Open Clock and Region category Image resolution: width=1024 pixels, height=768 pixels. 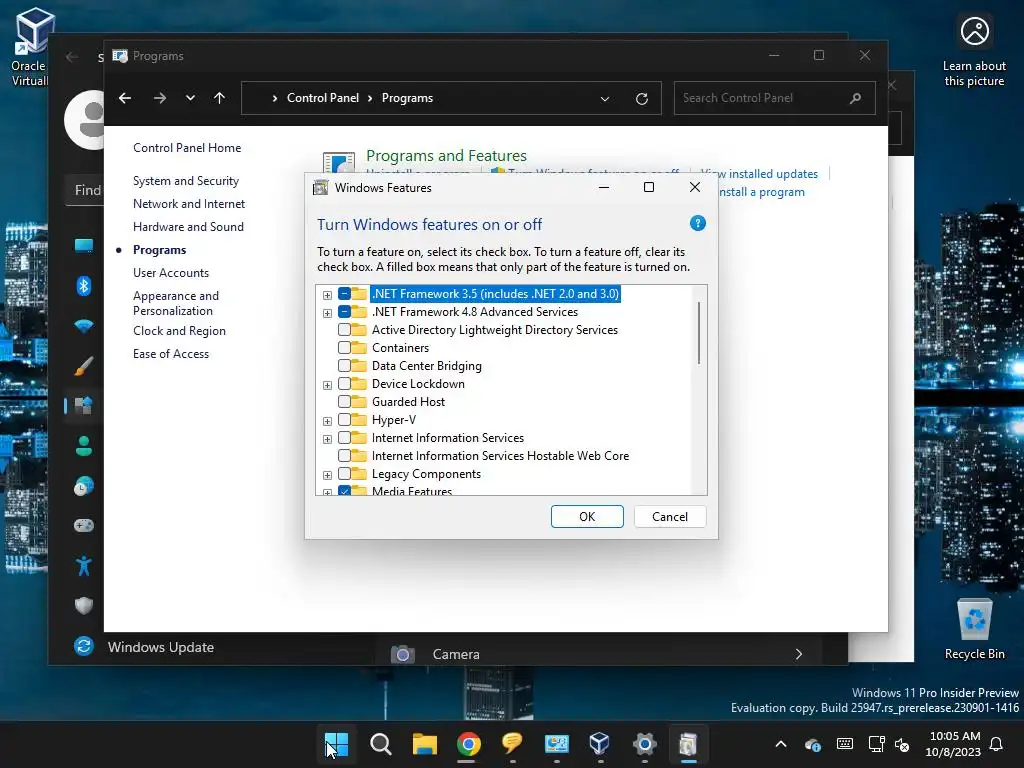179,330
